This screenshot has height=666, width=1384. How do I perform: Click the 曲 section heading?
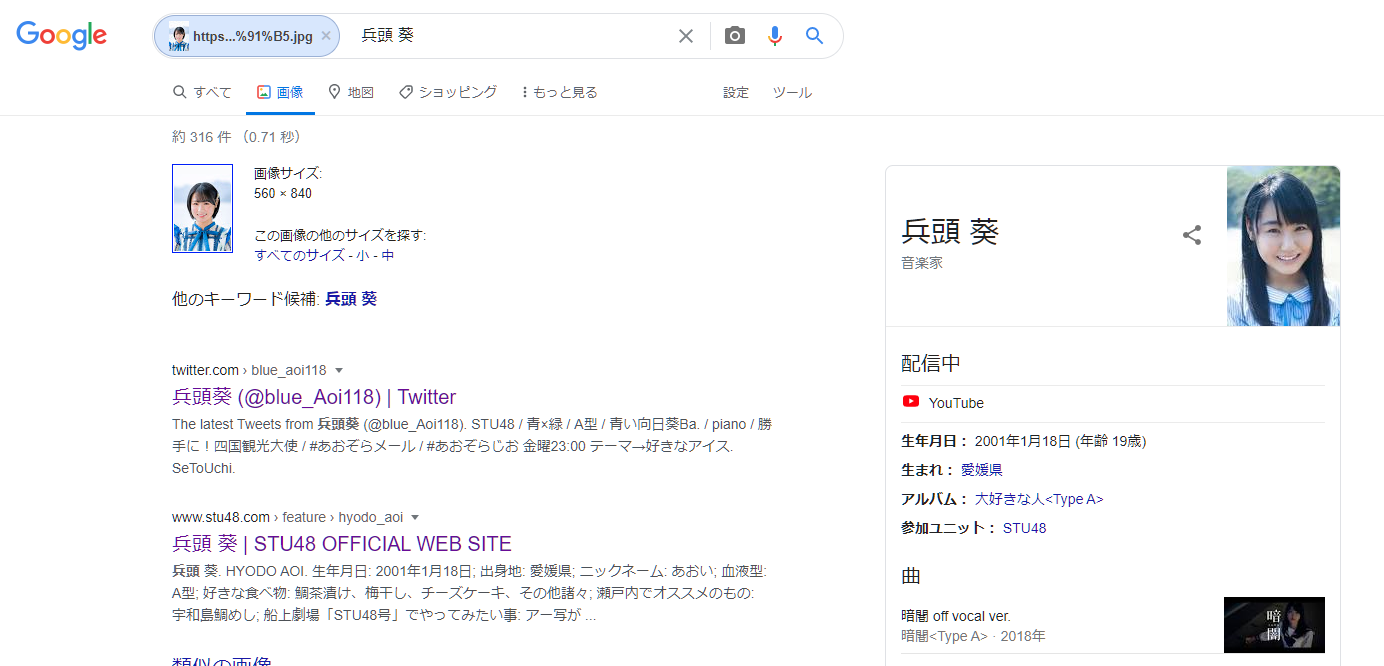[x=911, y=576]
